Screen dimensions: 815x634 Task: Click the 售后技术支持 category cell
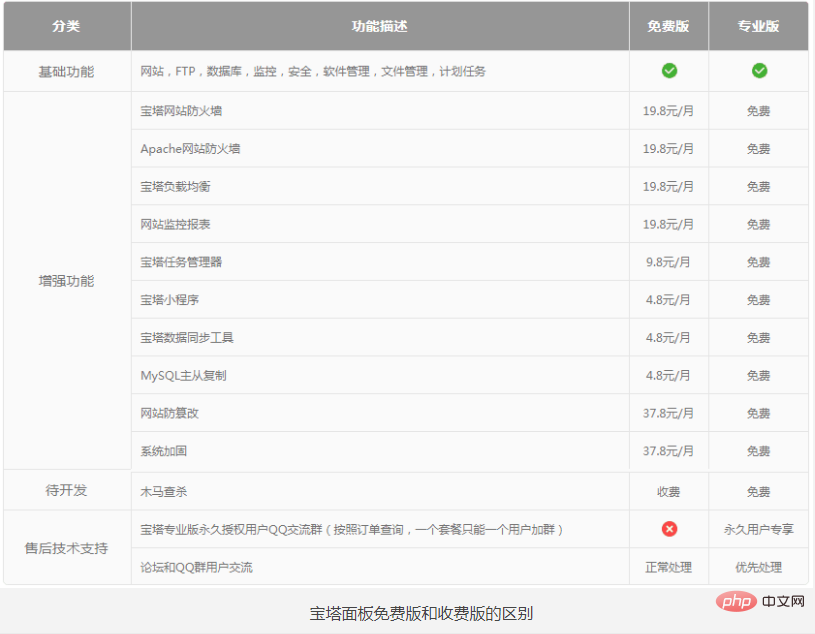[66, 548]
